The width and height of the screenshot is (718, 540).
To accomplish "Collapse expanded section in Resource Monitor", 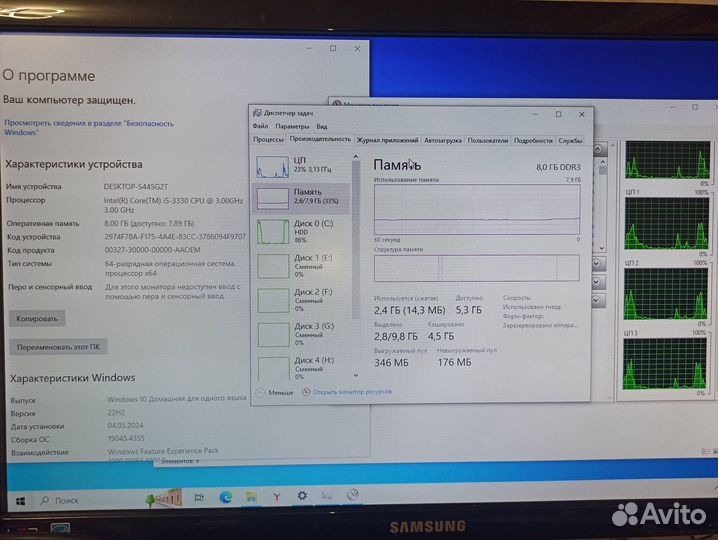I will (598, 149).
